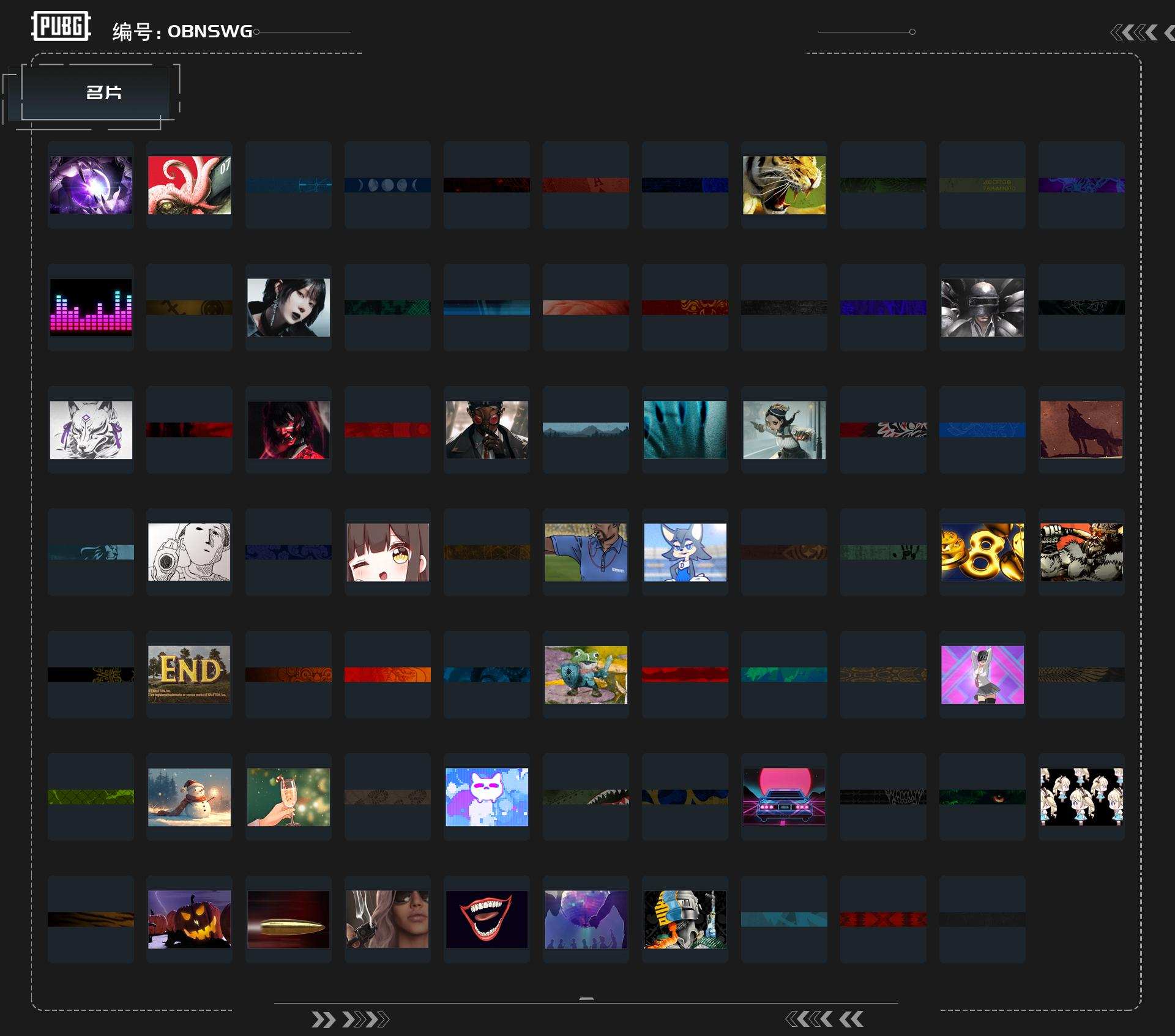This screenshot has width=1175, height=1036.
Task: Pick the pencil sketch man with gun card
Action: (x=190, y=552)
